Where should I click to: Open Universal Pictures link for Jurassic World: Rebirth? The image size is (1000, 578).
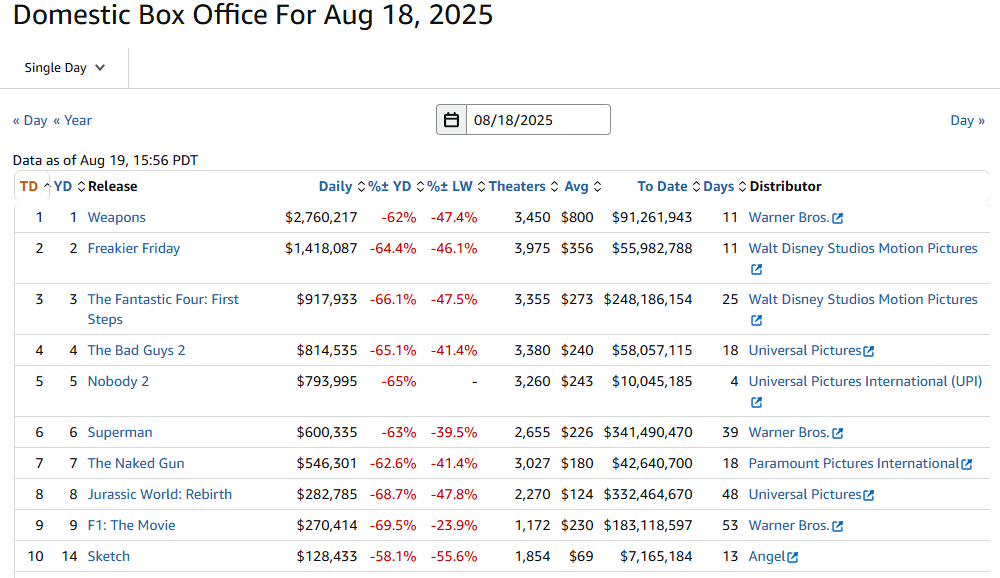(805, 494)
